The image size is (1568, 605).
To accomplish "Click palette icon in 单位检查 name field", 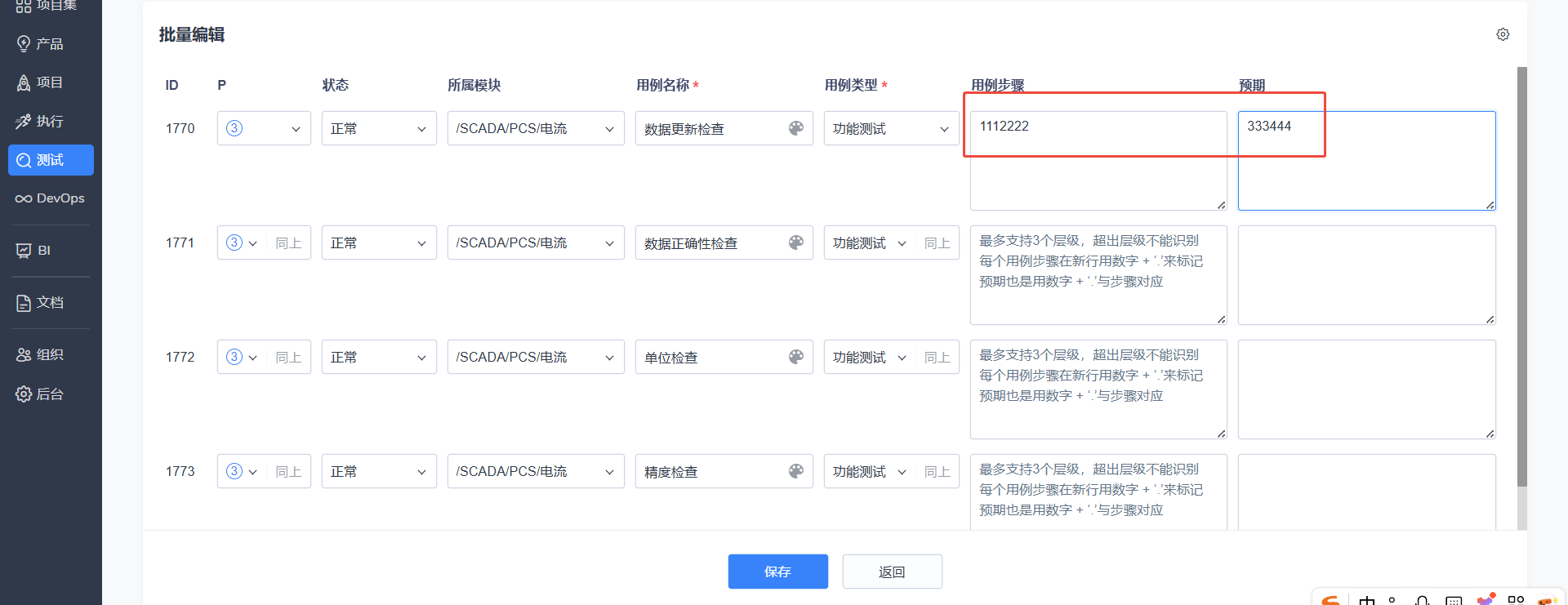I will [796, 357].
